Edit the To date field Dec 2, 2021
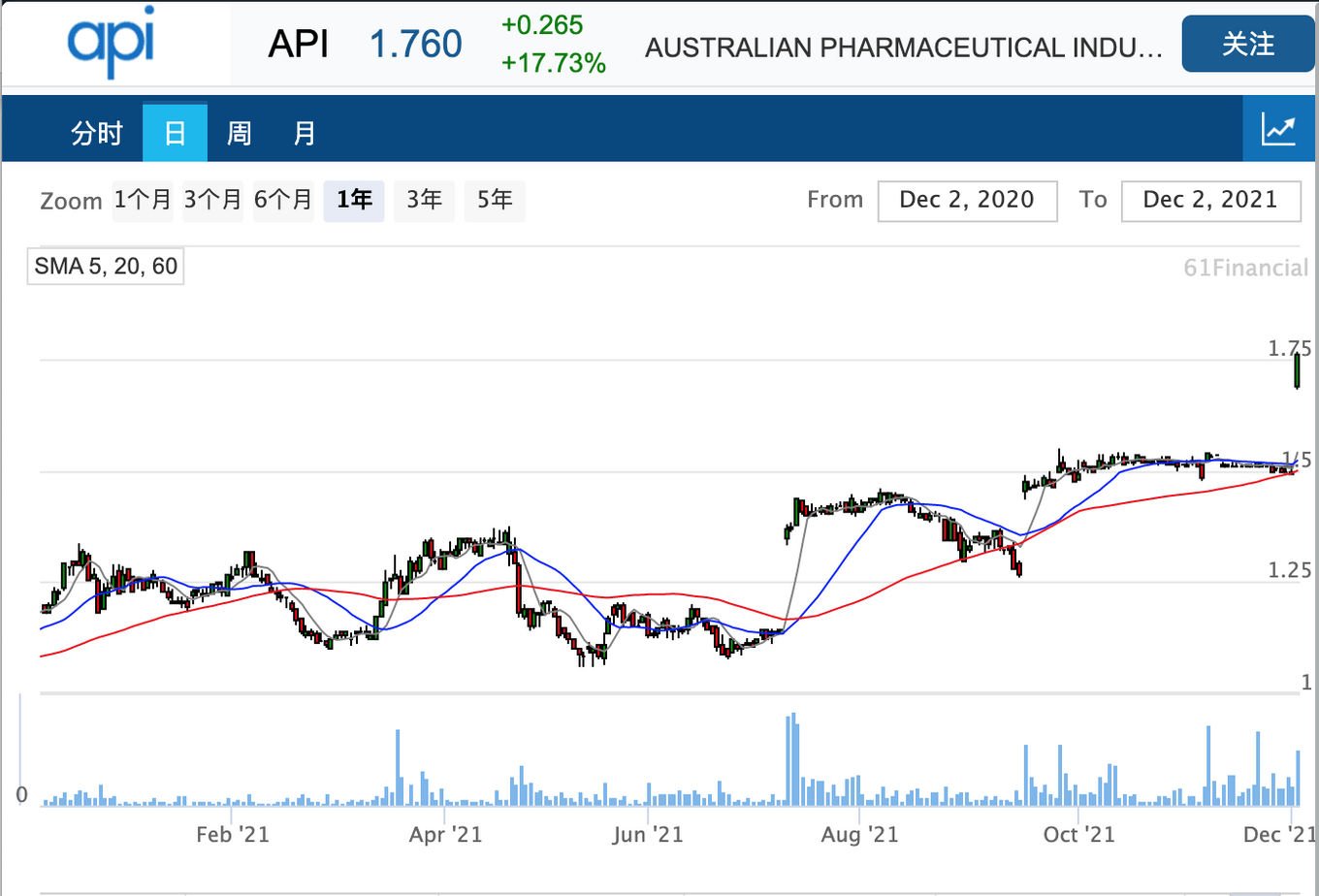The height and width of the screenshot is (896, 1319). (1210, 201)
